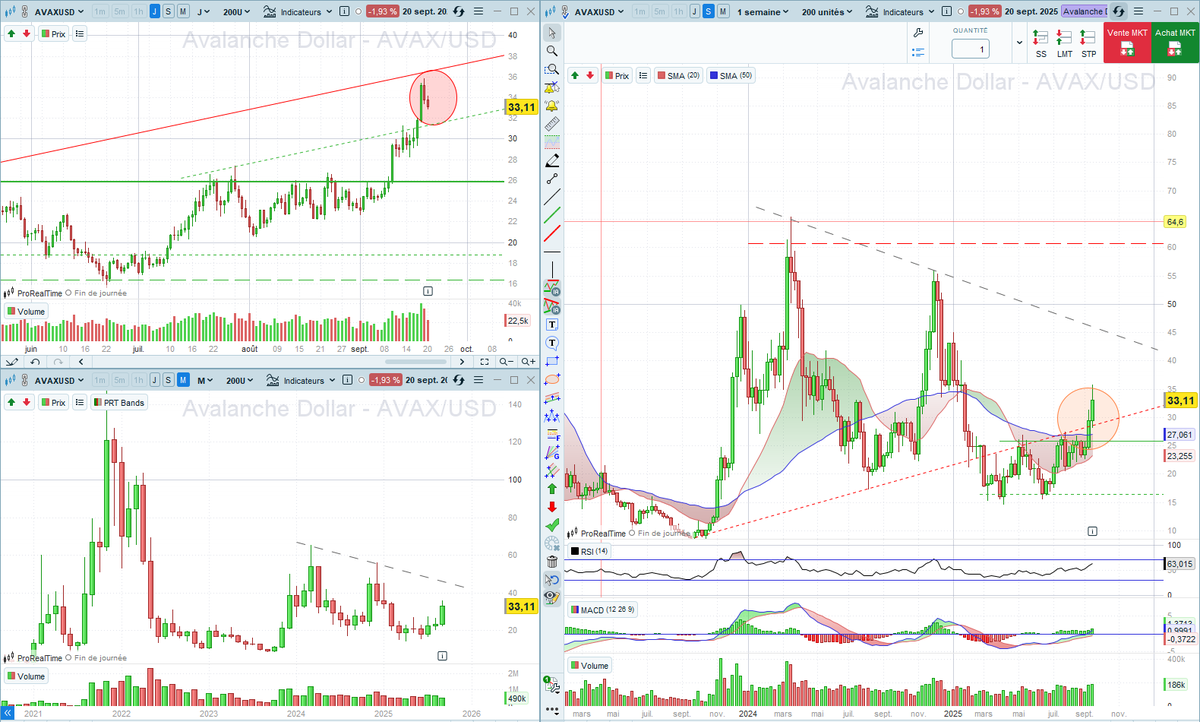Select the M monthly button in daily chart
Screen dimensions: 1200x722
[x=183, y=11]
